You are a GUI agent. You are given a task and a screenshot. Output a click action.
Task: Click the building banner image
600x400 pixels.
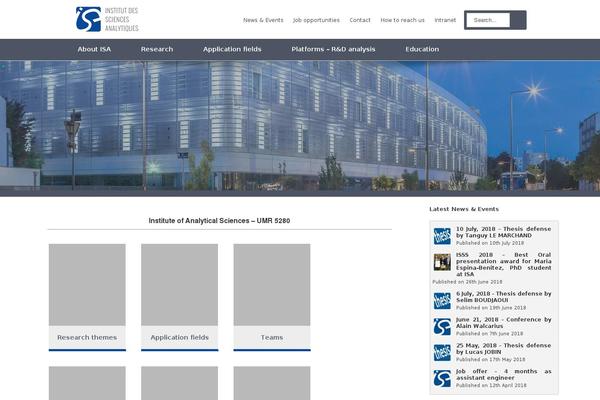pos(300,128)
